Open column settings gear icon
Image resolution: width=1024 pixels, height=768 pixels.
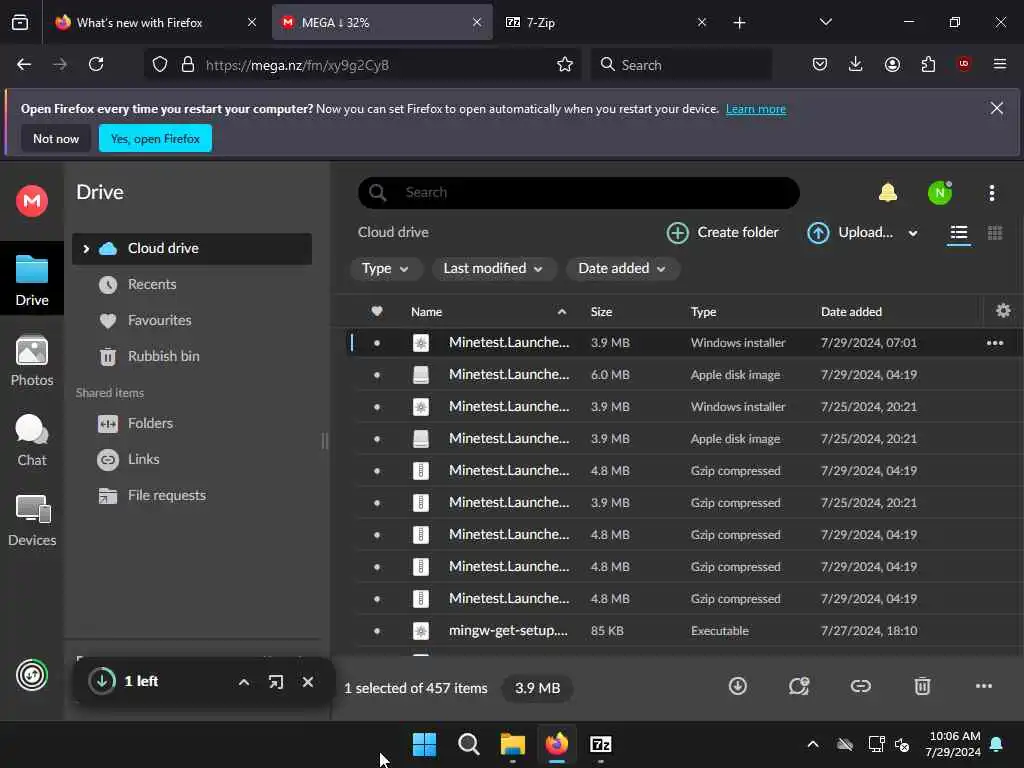pyautogui.click(x=1003, y=311)
